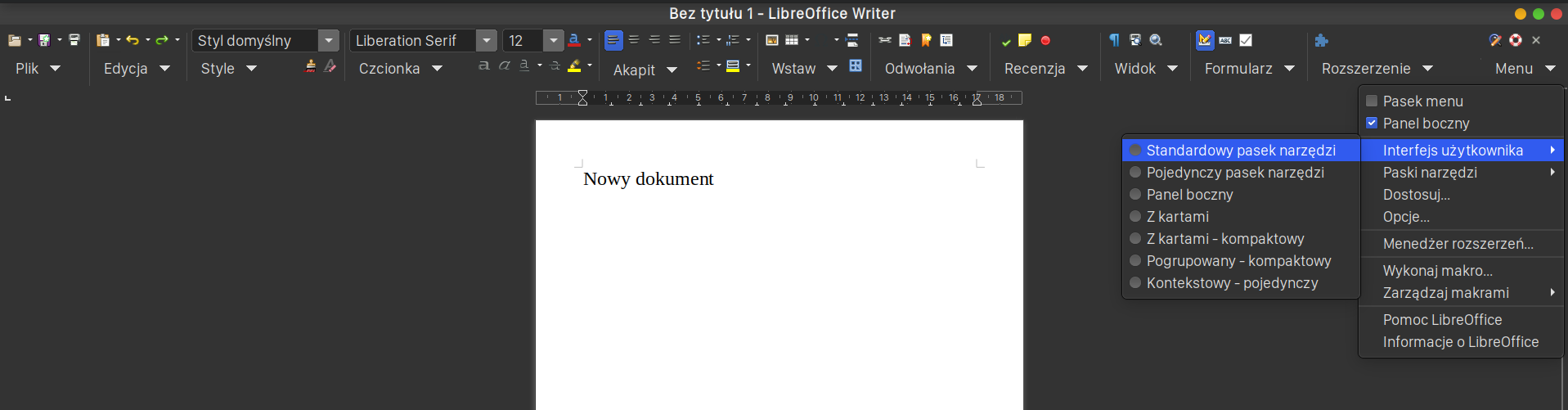Save the document with the floppy icon
Screen dimensions: 1568x410
[44, 40]
